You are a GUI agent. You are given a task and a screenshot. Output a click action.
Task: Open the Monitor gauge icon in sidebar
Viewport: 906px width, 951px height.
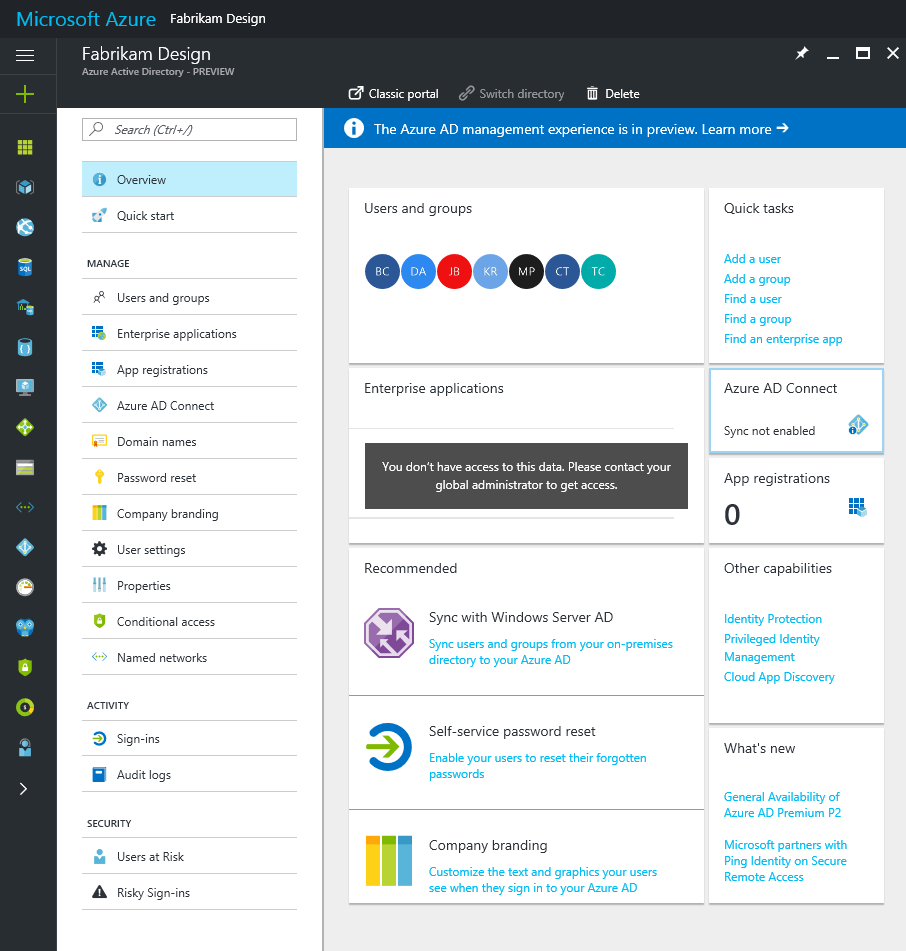[x=25, y=587]
